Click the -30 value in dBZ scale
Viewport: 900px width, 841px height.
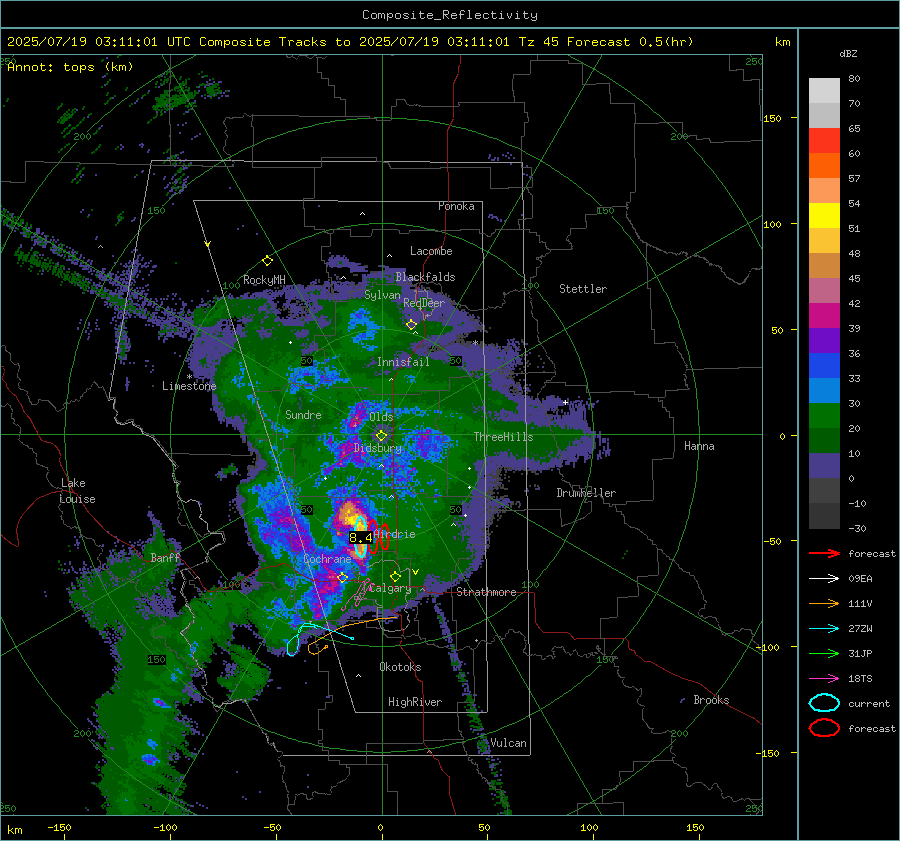pos(857,528)
